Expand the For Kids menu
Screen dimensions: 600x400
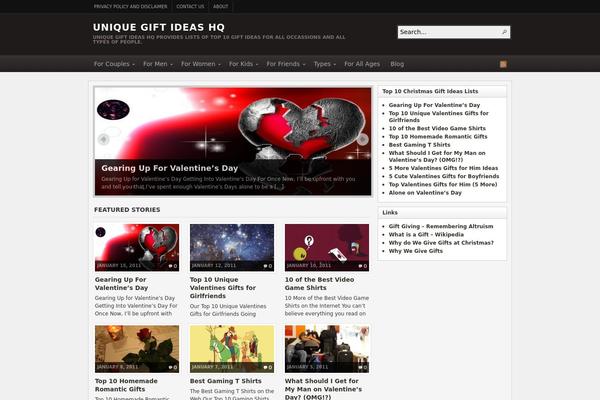pos(243,64)
